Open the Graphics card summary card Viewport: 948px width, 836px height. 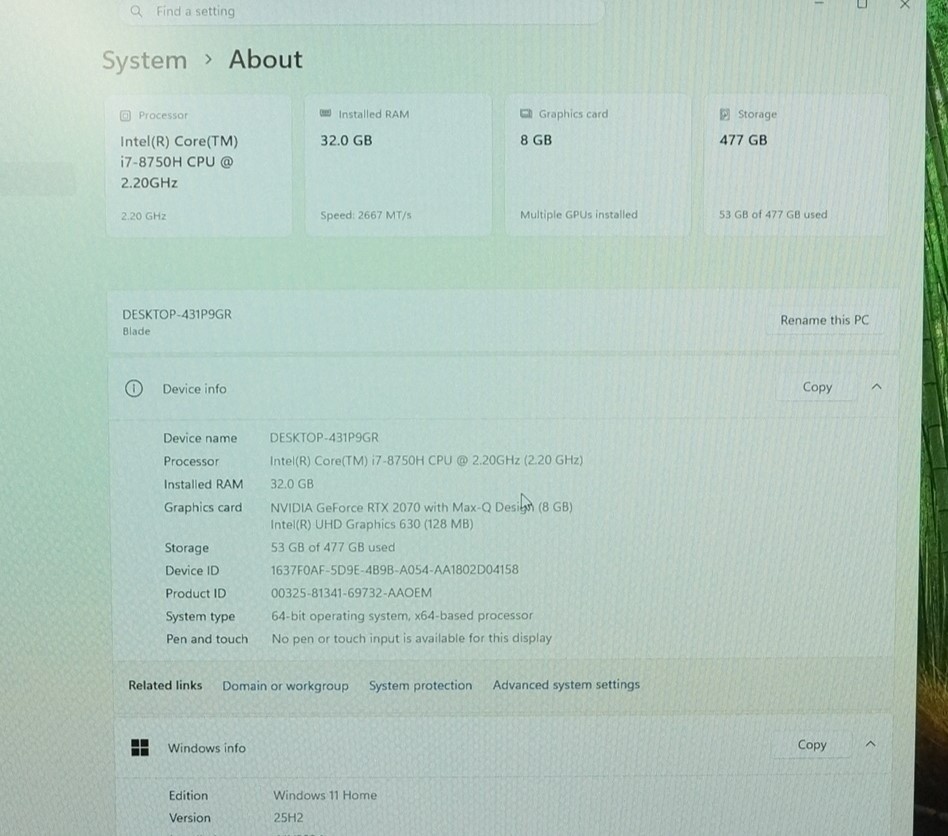(x=598, y=164)
